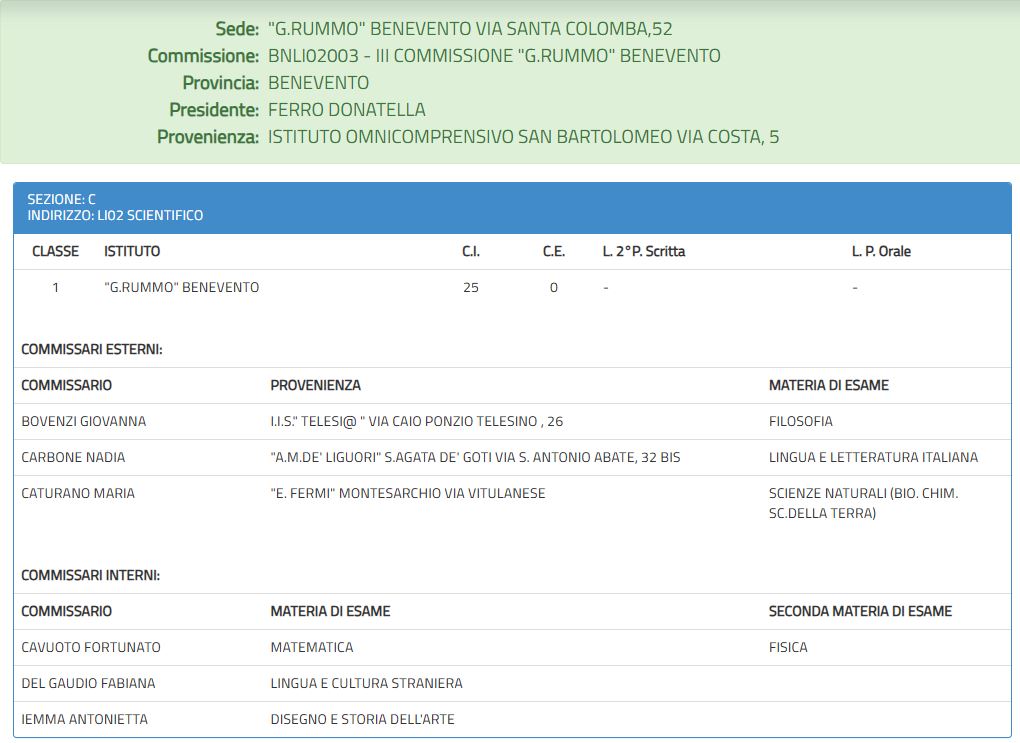Click the E. FERMI MONTESARCHIO VIA VITULANESE cell

[408, 493]
